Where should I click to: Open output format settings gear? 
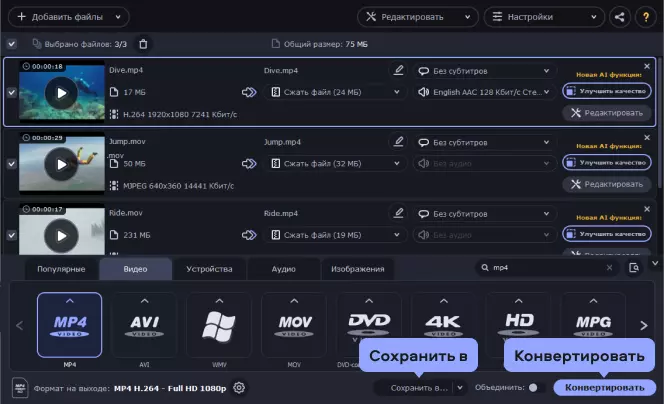tap(239, 388)
